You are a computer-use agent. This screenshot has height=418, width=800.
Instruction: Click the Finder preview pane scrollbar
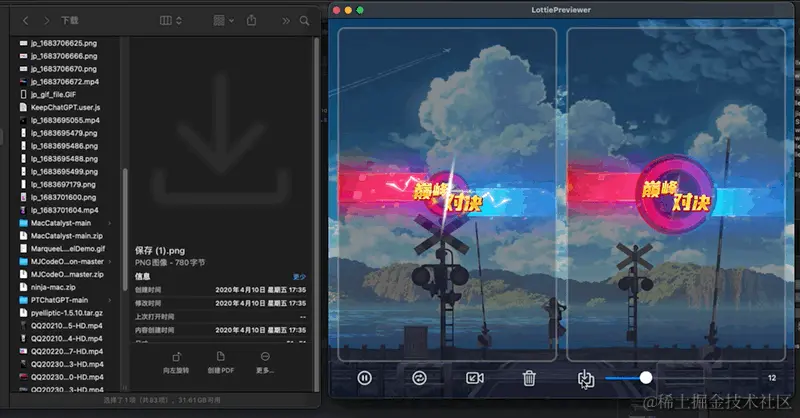[316, 214]
